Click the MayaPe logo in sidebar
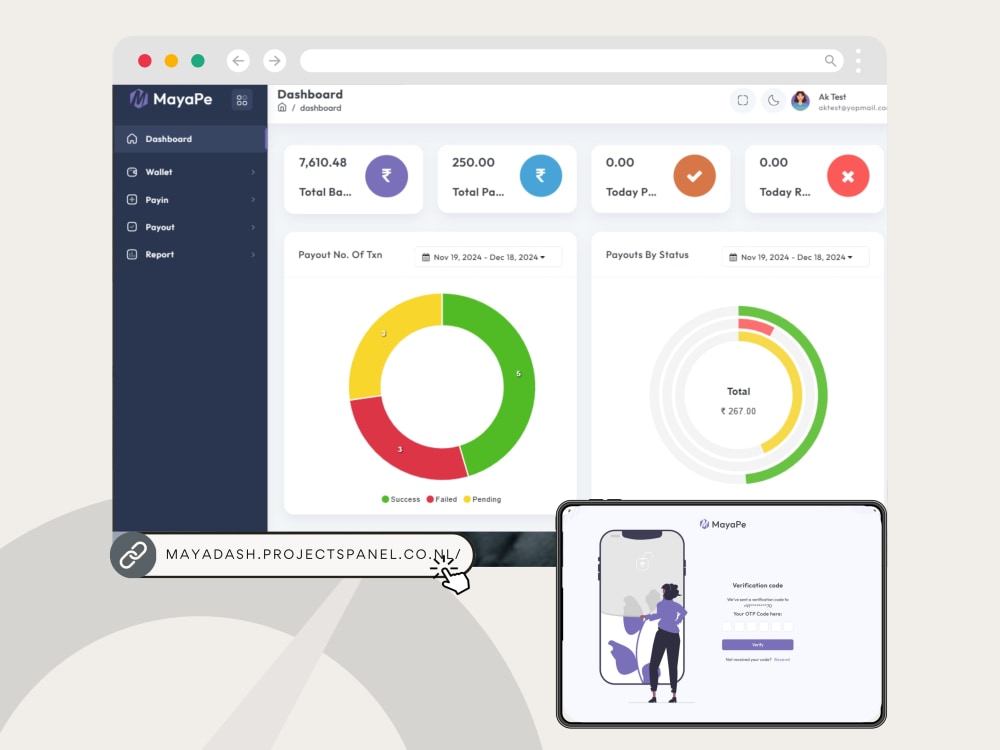1000x750 pixels. tap(171, 99)
